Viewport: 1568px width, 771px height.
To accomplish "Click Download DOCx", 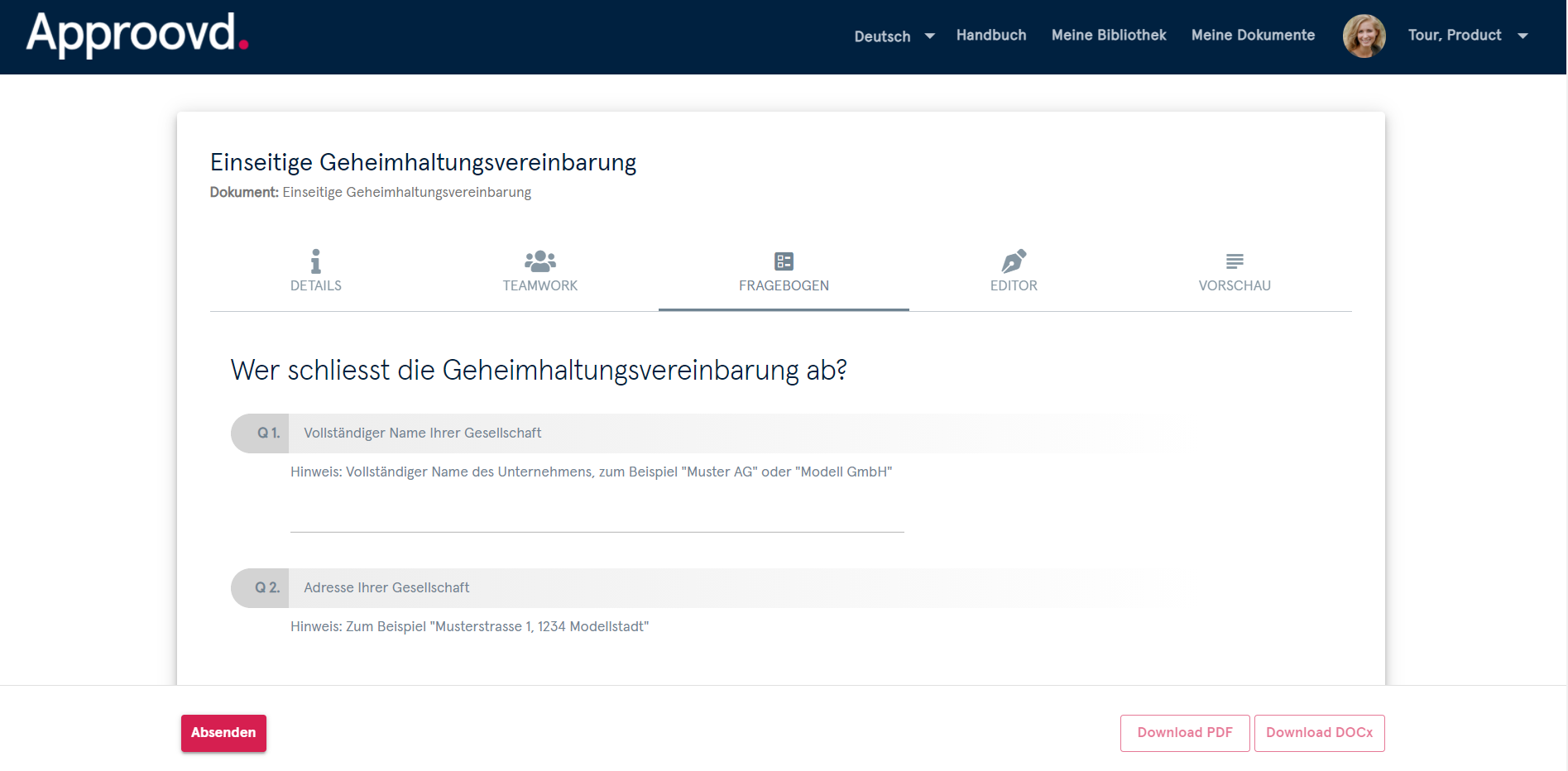I will coord(1319,733).
